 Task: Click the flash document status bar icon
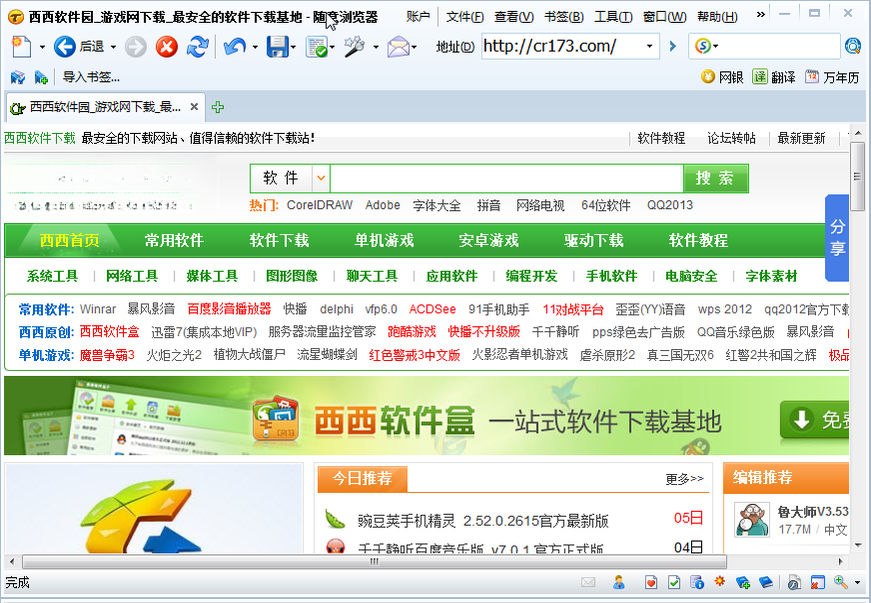794,582
